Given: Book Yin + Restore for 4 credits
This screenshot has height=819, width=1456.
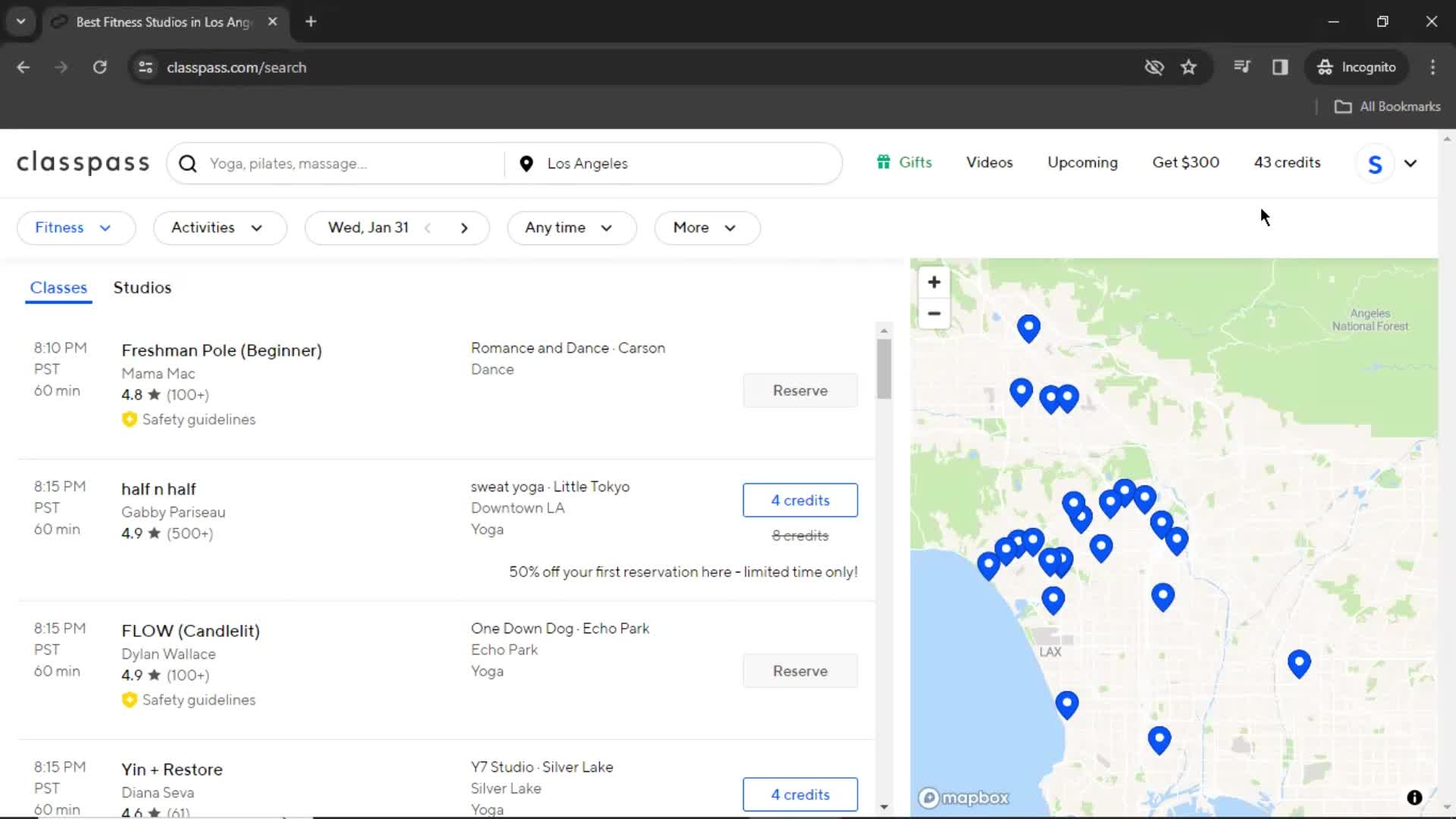Looking at the screenshot, I should (x=800, y=795).
